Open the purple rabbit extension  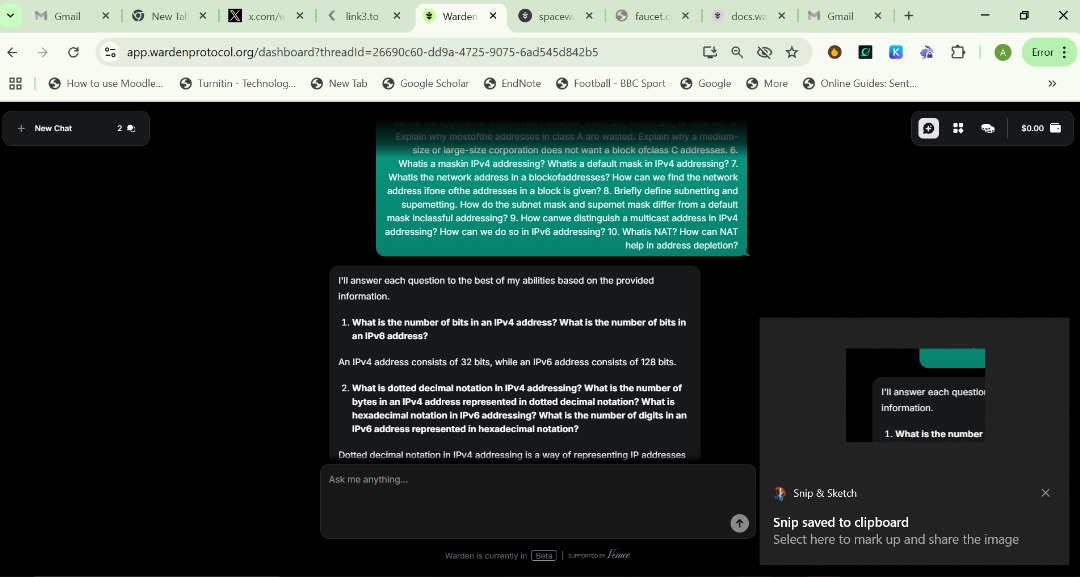coord(927,52)
